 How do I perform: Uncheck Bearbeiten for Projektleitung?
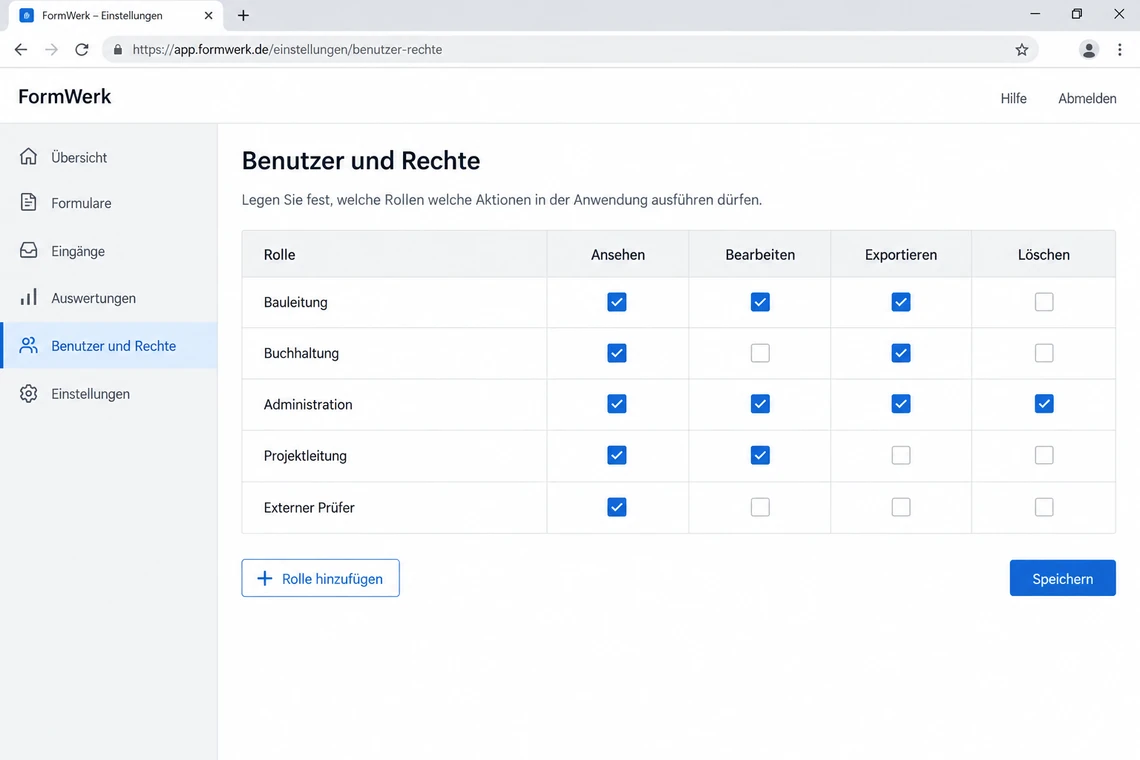point(760,455)
